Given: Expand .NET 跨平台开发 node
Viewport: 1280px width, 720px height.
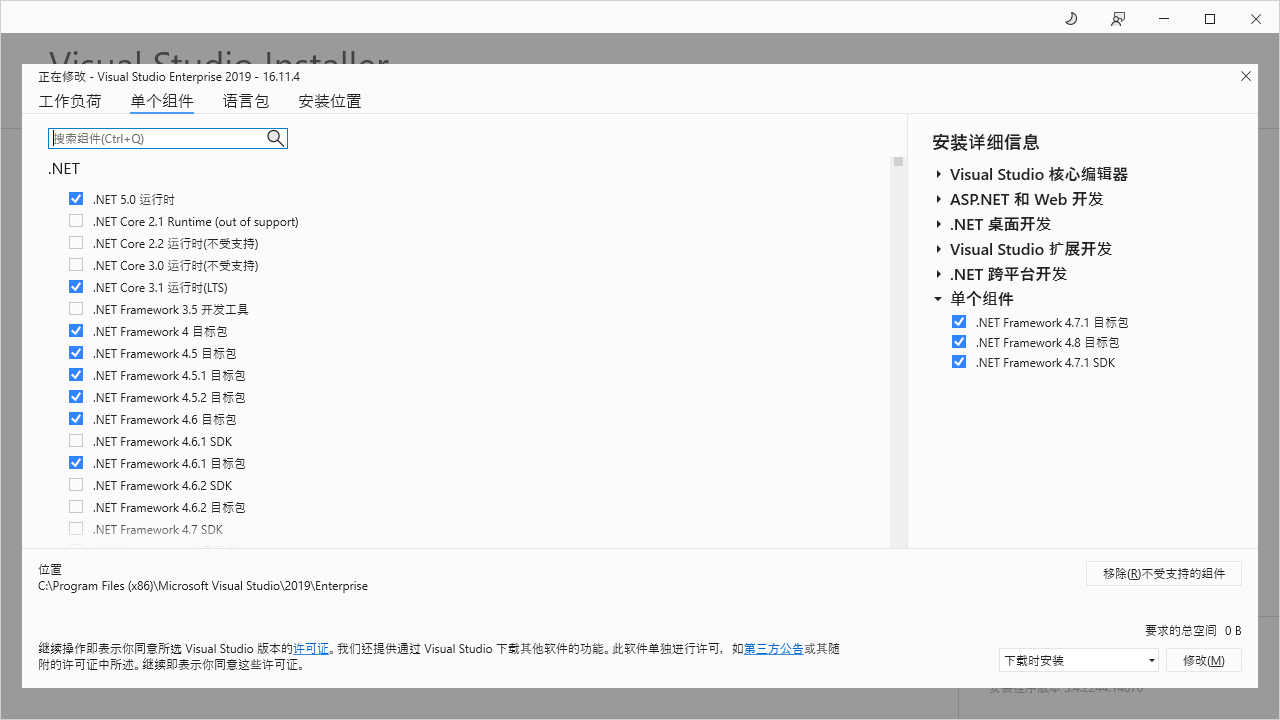Looking at the screenshot, I should (939, 274).
